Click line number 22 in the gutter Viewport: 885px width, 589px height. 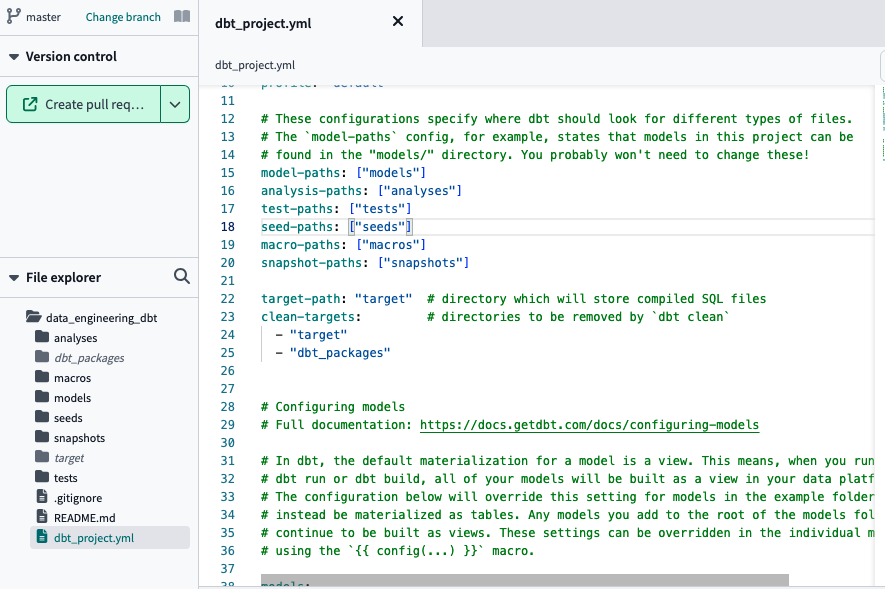(x=227, y=299)
